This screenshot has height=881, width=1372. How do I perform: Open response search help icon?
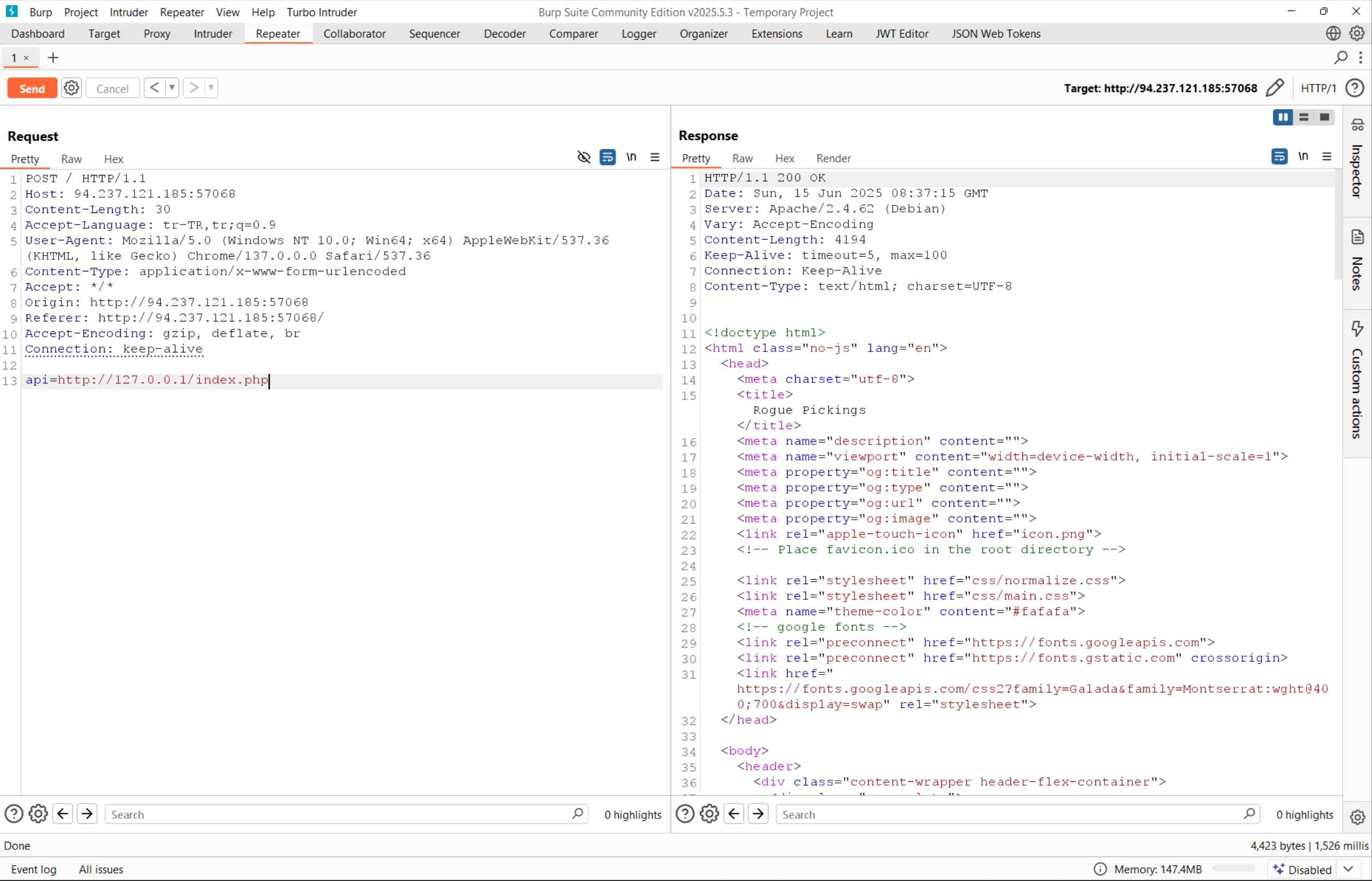[685, 813]
